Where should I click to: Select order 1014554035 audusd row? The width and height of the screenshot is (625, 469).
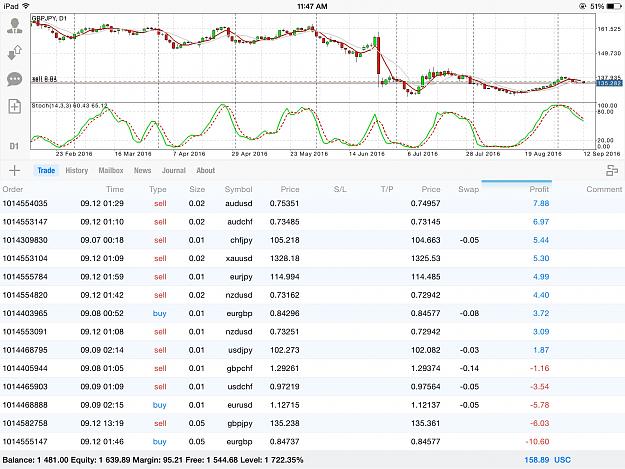[x=312, y=203]
